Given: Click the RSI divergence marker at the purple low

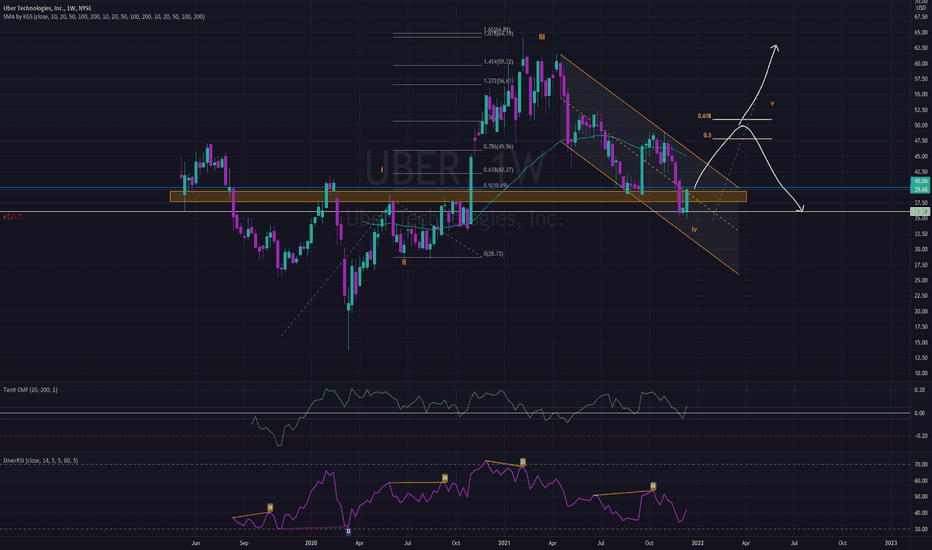Looking at the screenshot, I should 348,531.
